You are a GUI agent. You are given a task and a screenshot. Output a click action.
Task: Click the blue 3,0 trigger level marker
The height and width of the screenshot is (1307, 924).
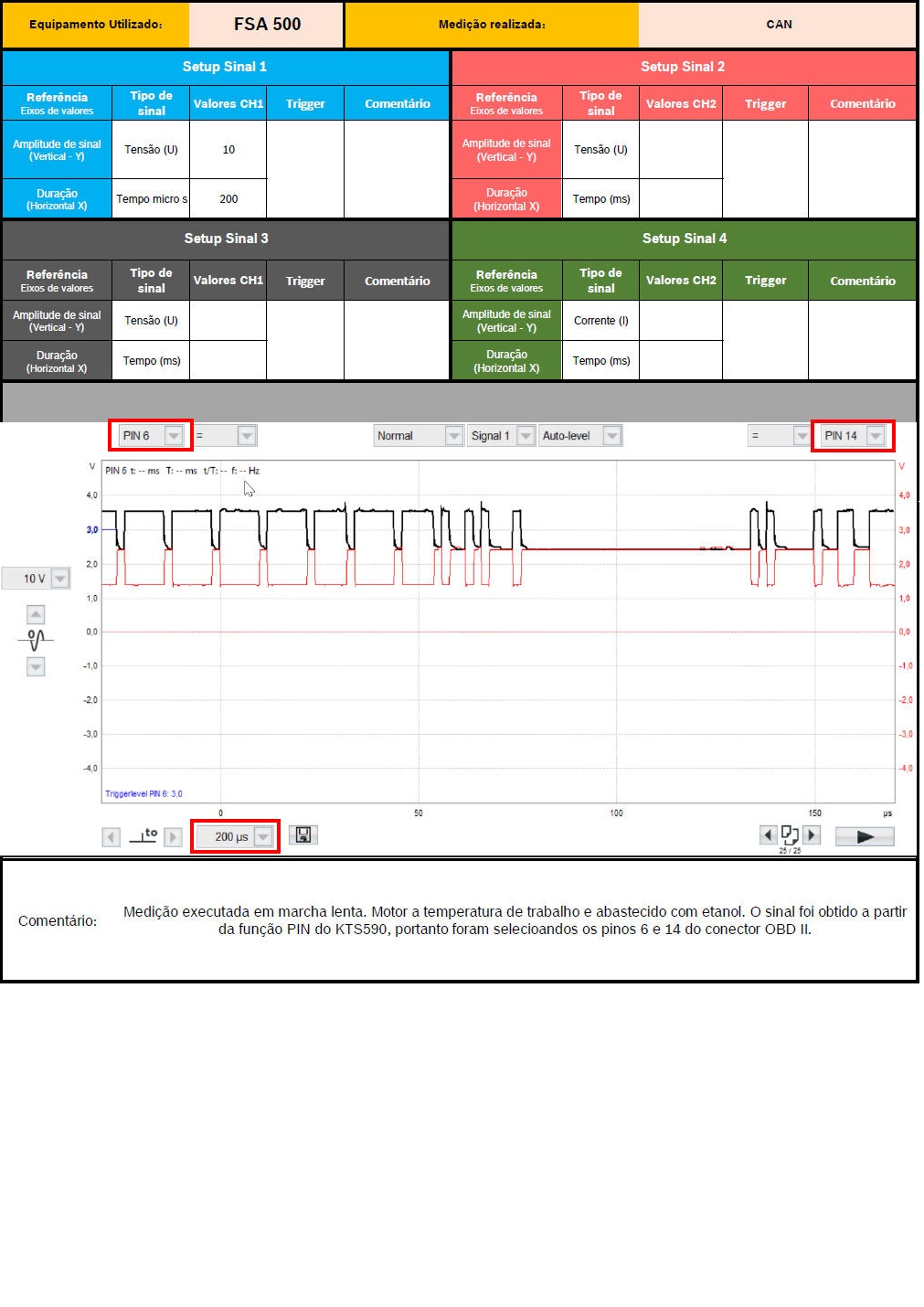[92, 530]
